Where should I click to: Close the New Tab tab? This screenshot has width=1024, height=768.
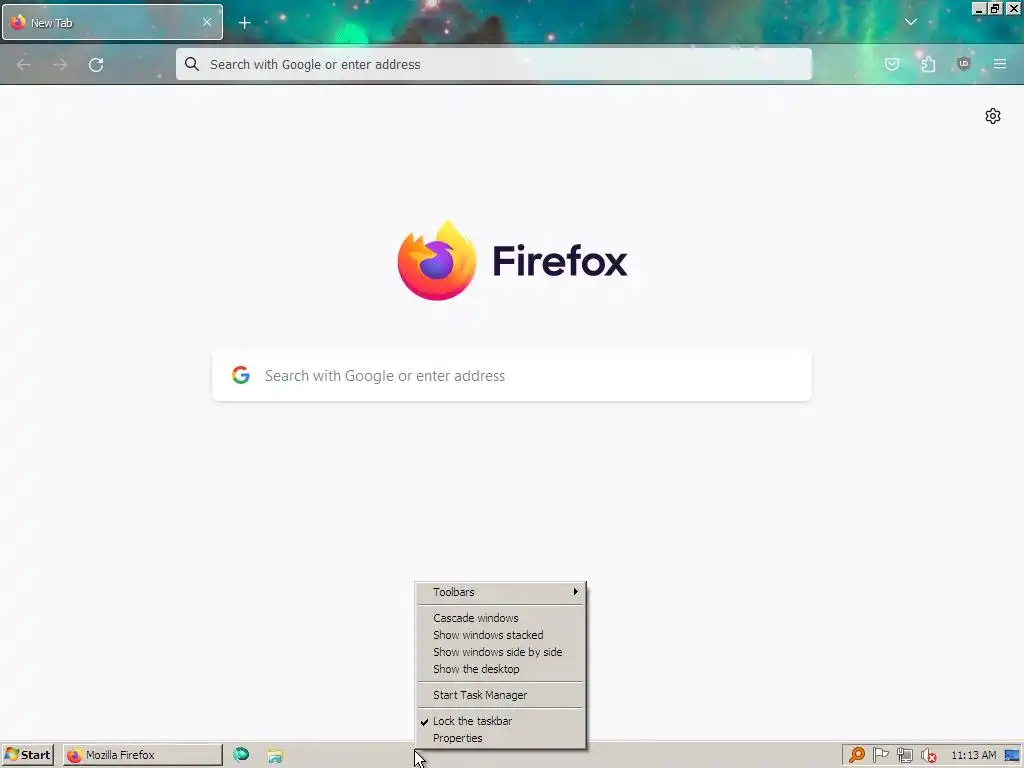click(207, 22)
